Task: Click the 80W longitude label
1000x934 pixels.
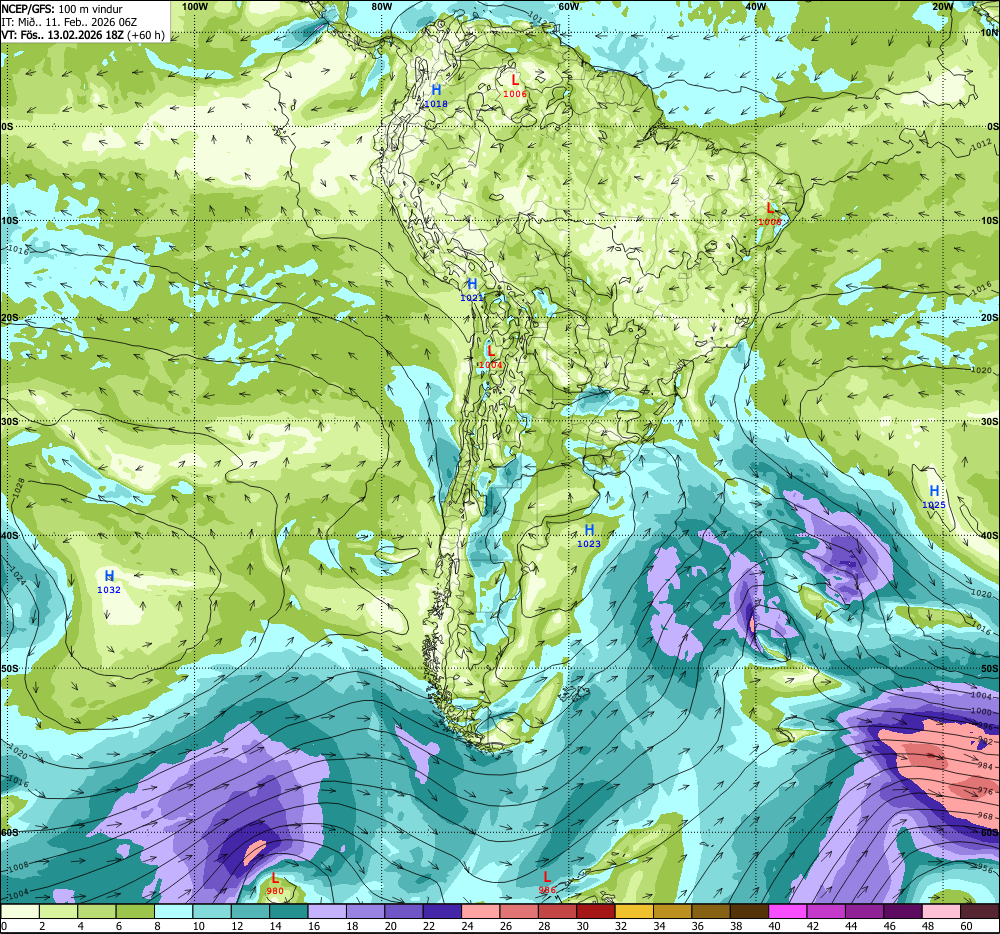Action: [x=381, y=6]
